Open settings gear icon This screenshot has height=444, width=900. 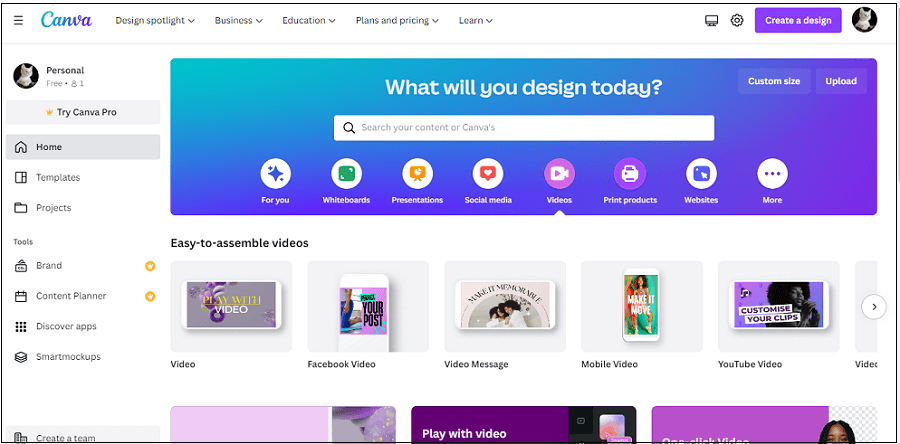737,21
